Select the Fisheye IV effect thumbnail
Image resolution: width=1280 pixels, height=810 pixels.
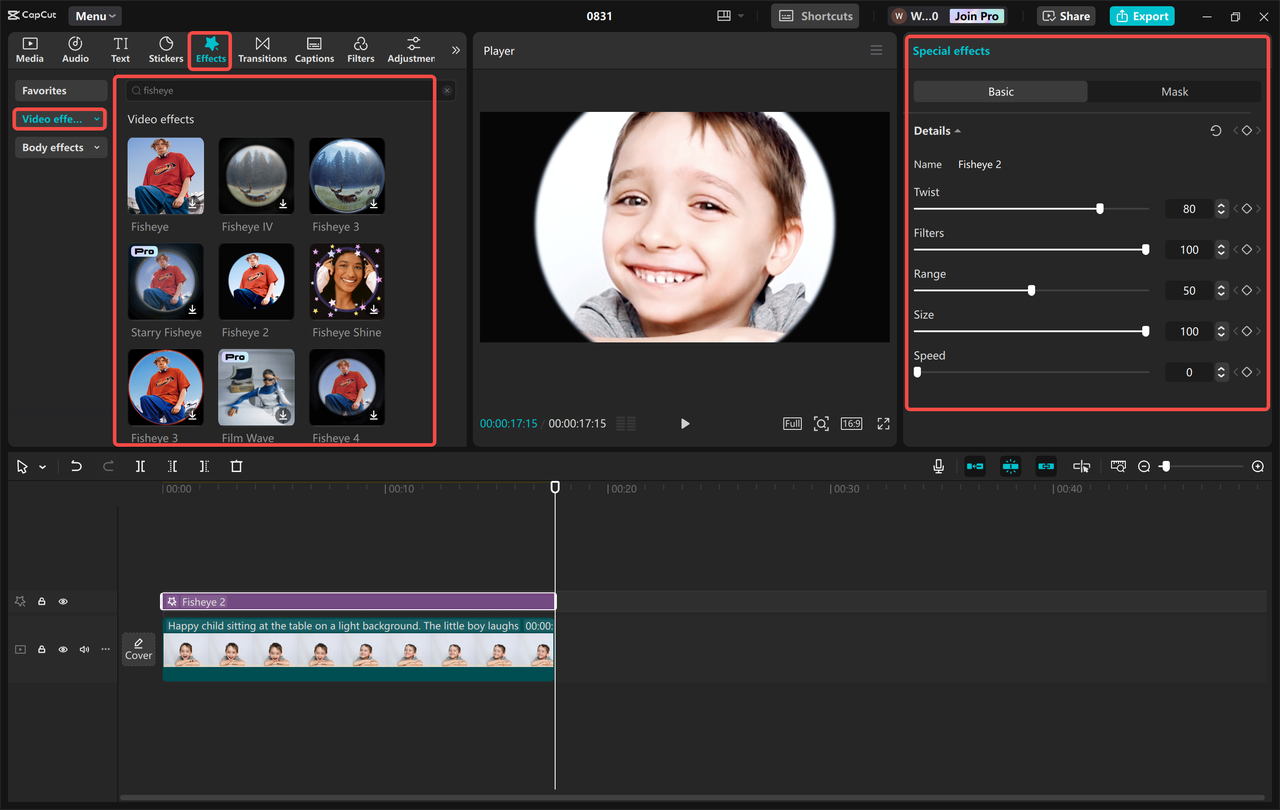pos(257,176)
